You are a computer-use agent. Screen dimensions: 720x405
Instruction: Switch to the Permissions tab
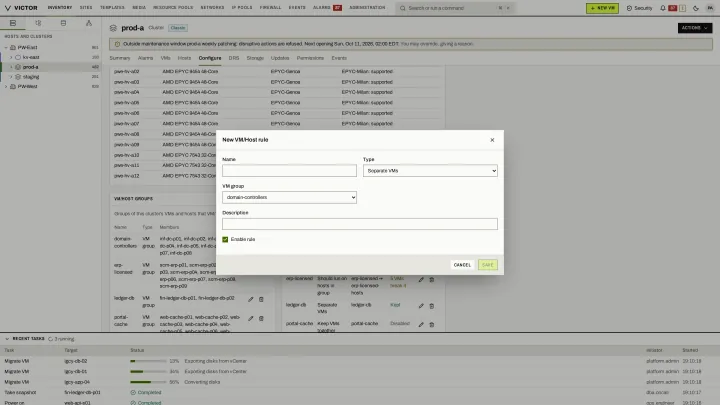pyautogui.click(x=310, y=58)
